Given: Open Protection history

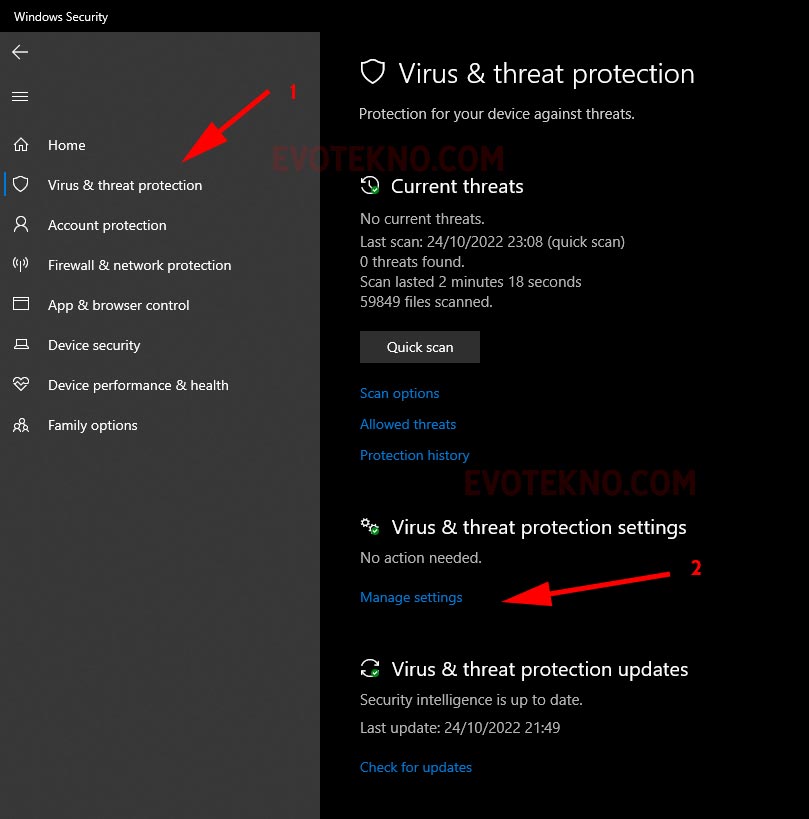Looking at the screenshot, I should point(415,455).
